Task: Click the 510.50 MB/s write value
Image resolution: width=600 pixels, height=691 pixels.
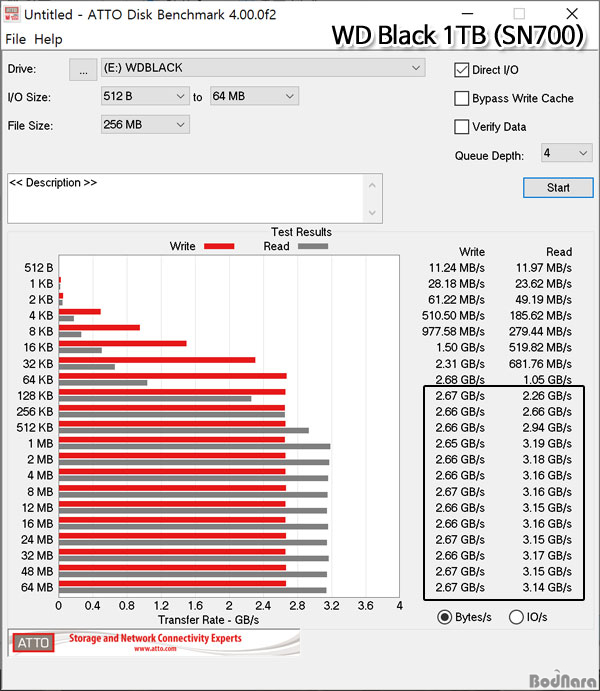Action: 453,316
